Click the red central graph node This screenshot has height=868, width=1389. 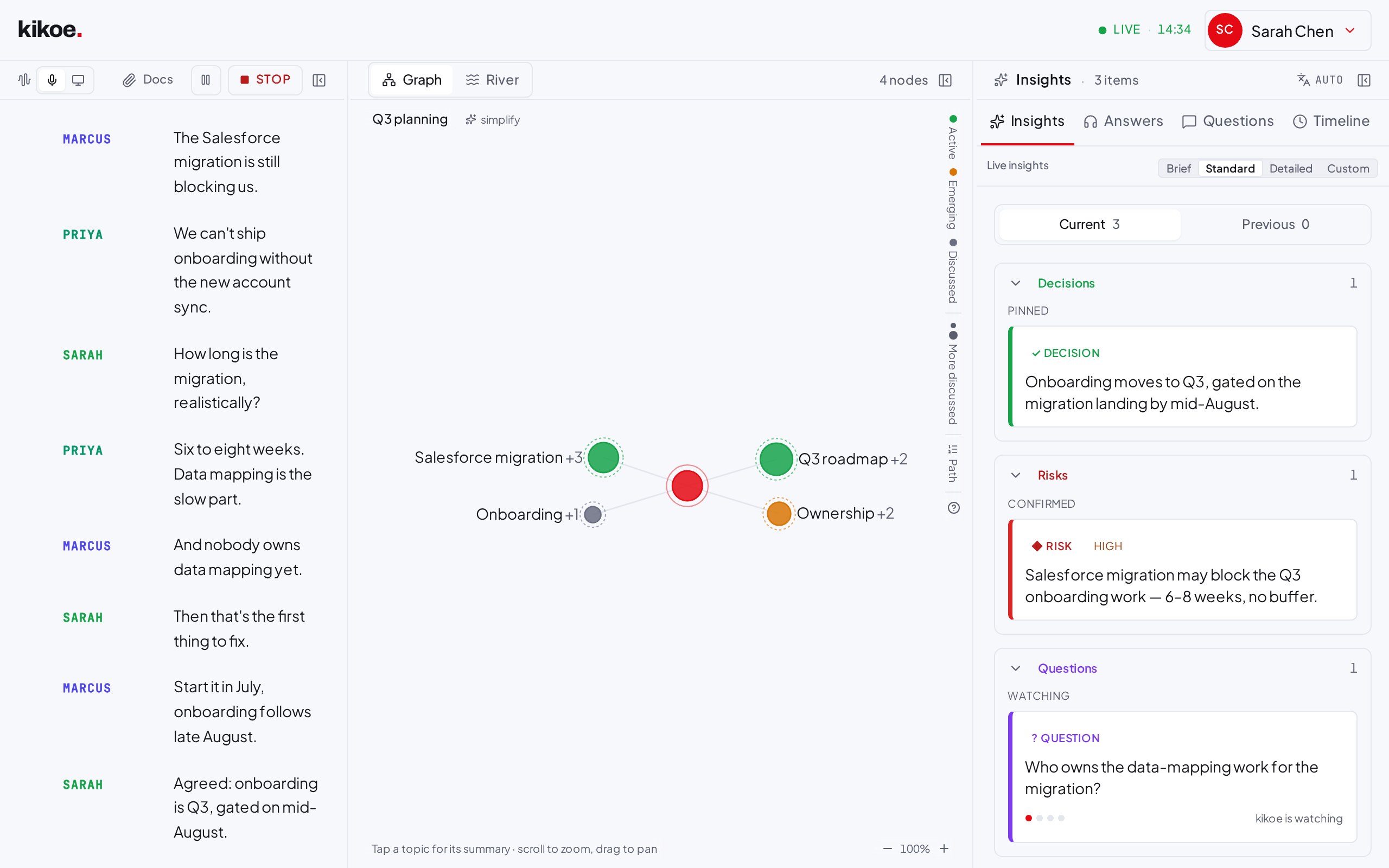[x=687, y=486]
